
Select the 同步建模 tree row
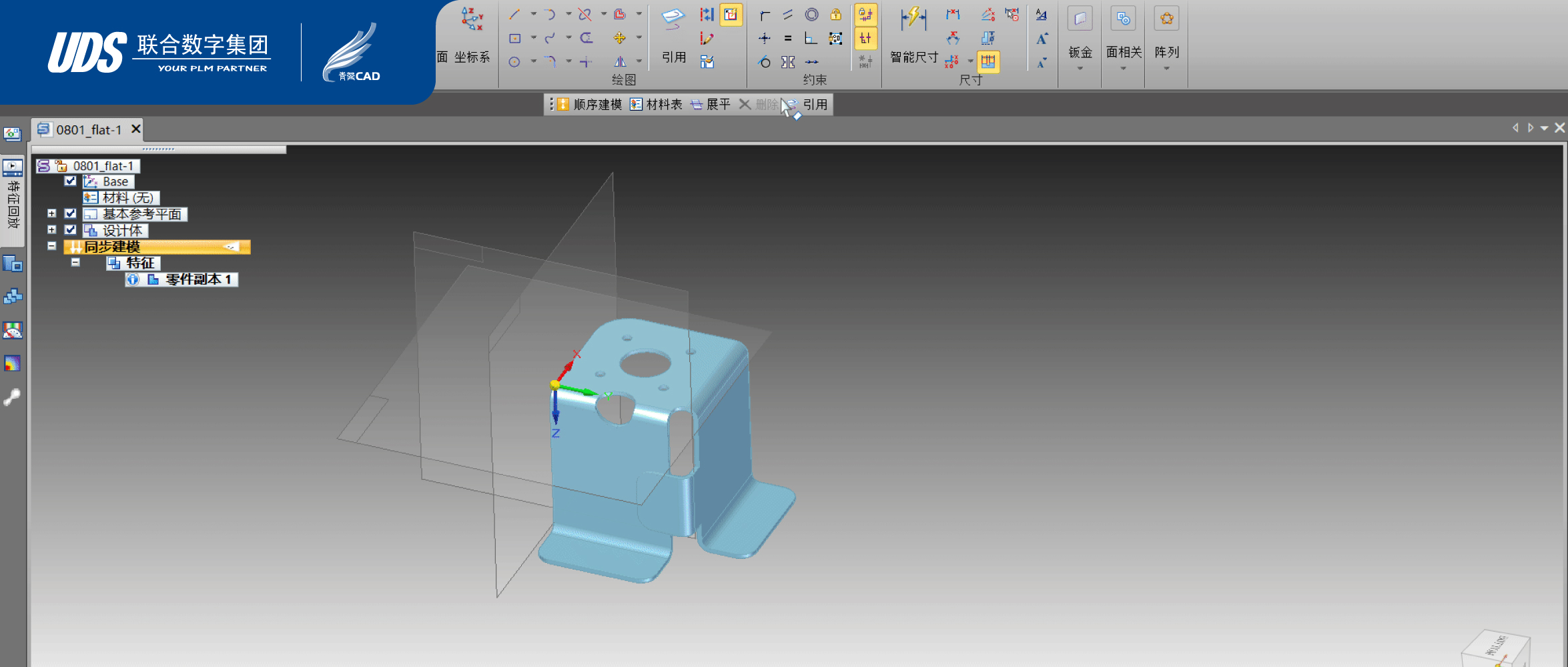[157, 247]
